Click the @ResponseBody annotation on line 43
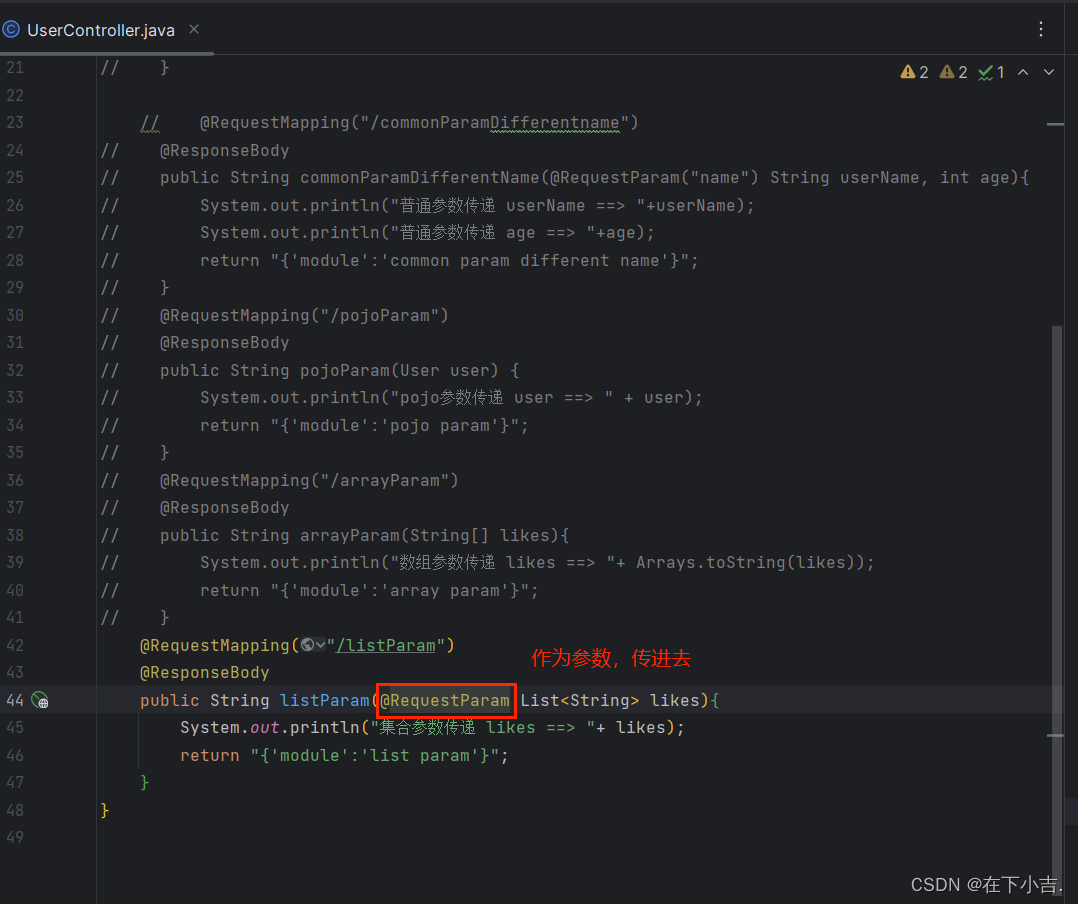The height and width of the screenshot is (904, 1078). (x=204, y=672)
